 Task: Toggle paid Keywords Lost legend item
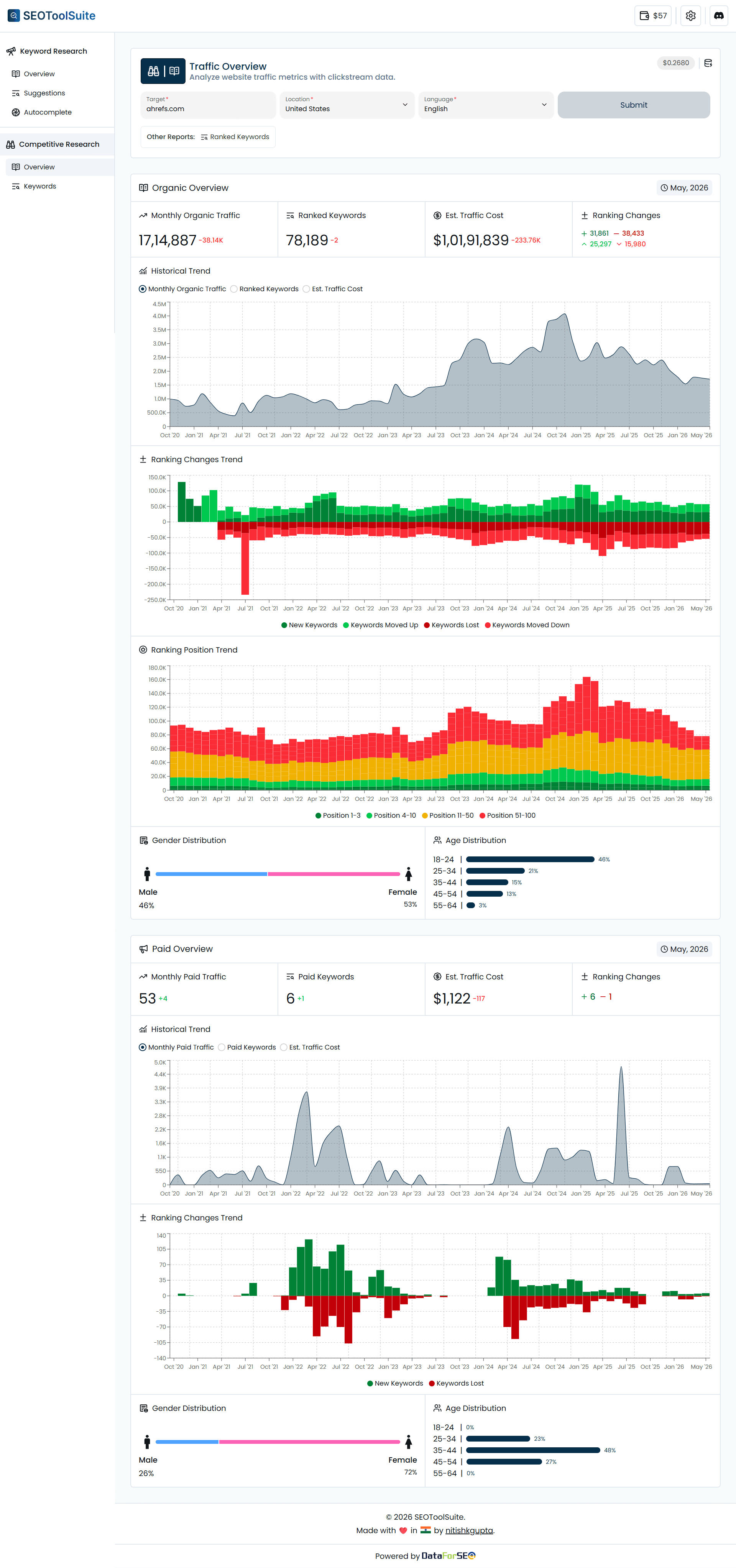456,1384
